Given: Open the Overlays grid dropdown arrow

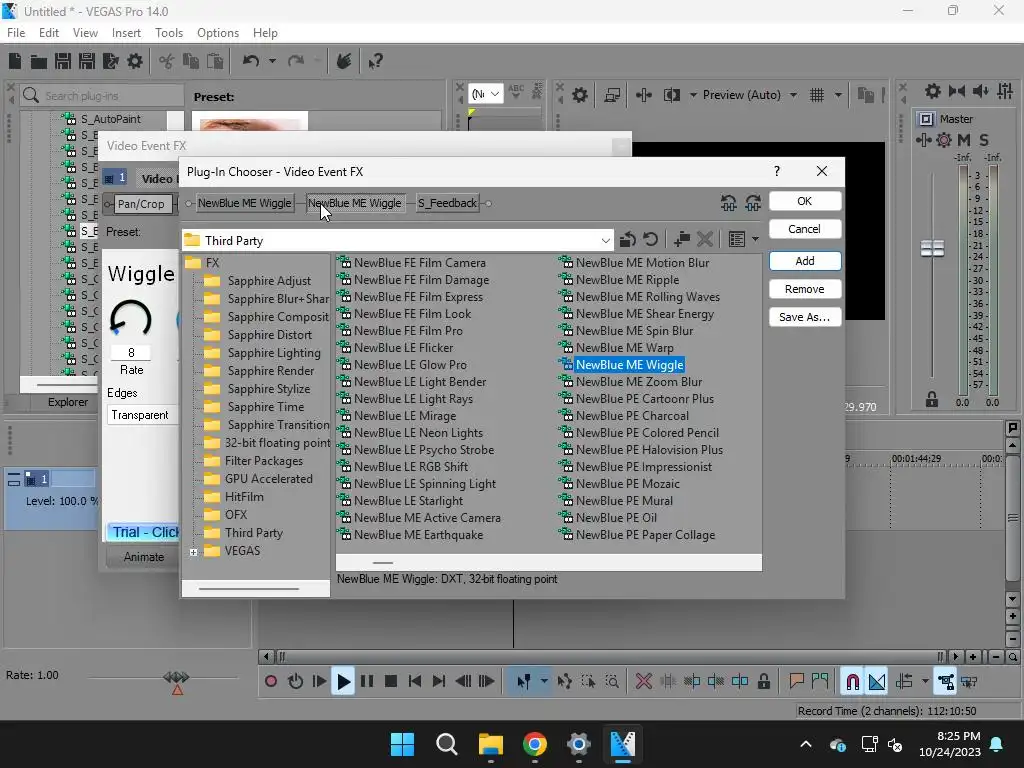Looking at the screenshot, I should point(838,95).
